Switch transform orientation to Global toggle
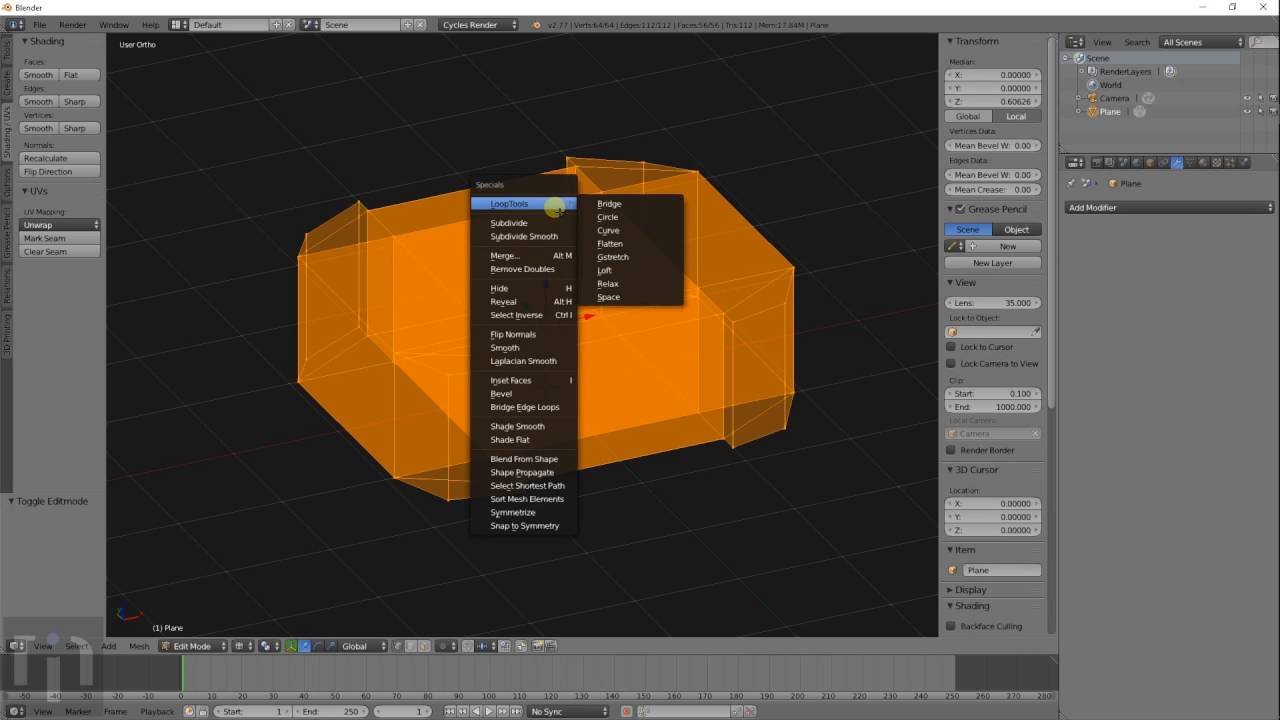 968,116
